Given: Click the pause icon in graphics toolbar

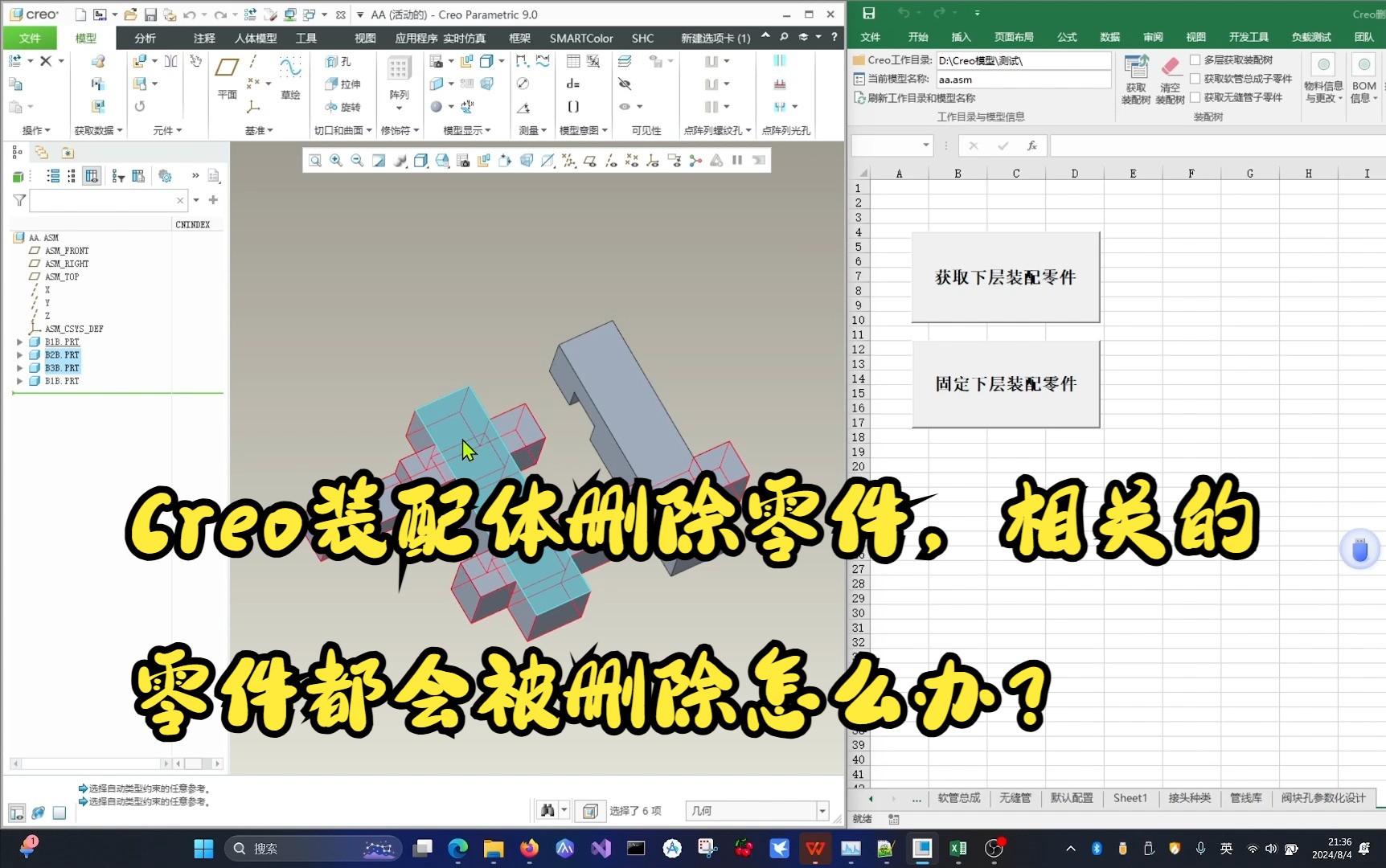Looking at the screenshot, I should click(x=736, y=161).
